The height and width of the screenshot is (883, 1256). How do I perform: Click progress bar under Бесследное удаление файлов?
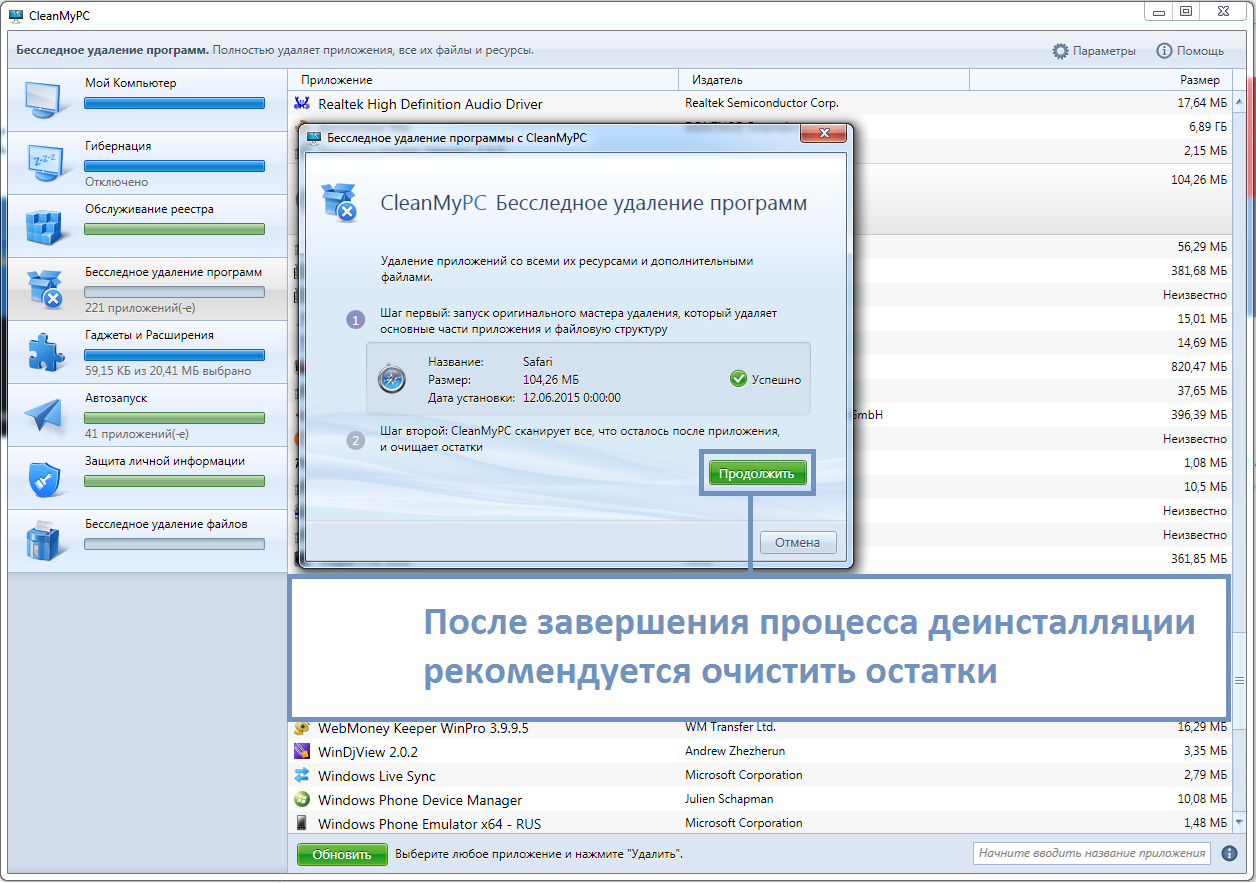point(174,544)
